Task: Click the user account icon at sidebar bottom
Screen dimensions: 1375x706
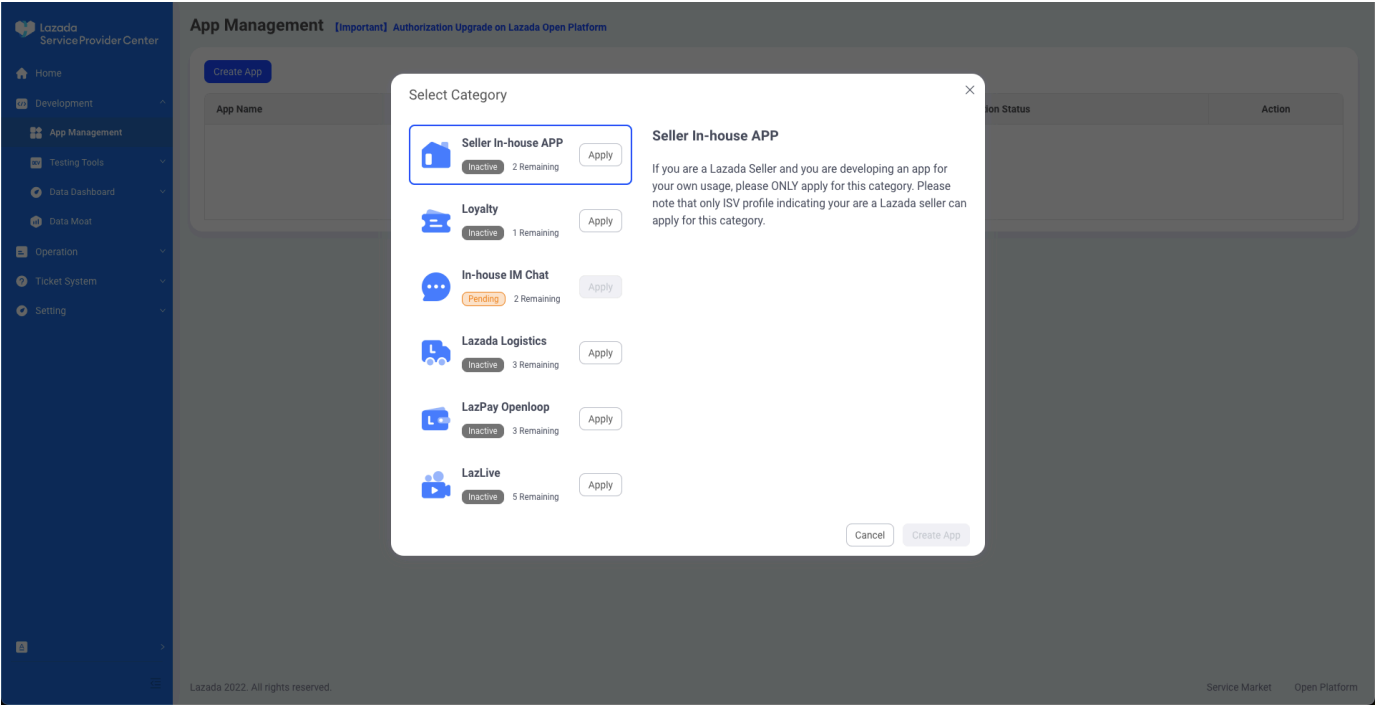Action: coord(22,647)
